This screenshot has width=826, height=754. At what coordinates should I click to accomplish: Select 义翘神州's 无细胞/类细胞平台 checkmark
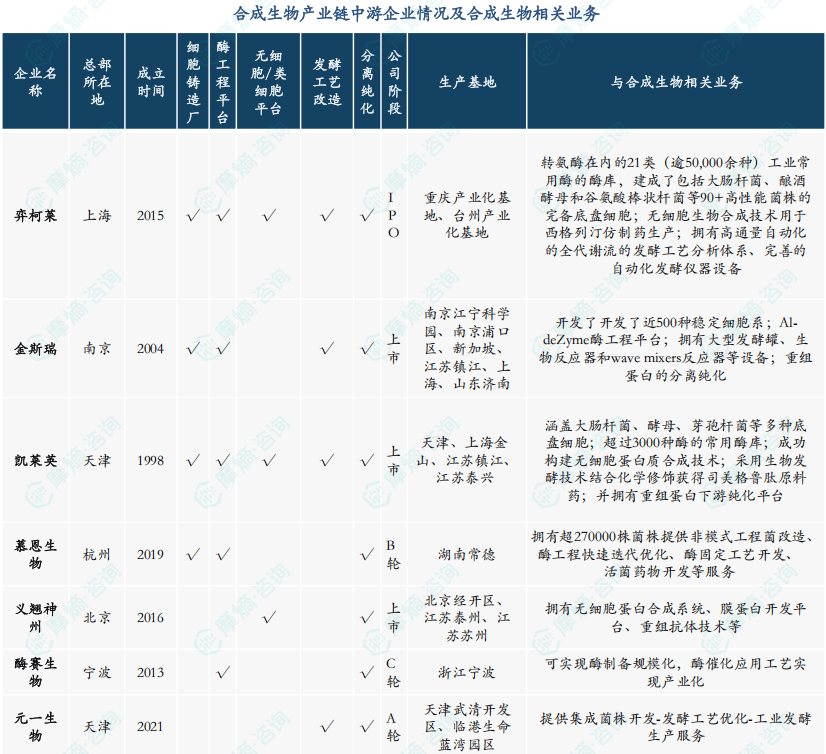tap(269, 617)
